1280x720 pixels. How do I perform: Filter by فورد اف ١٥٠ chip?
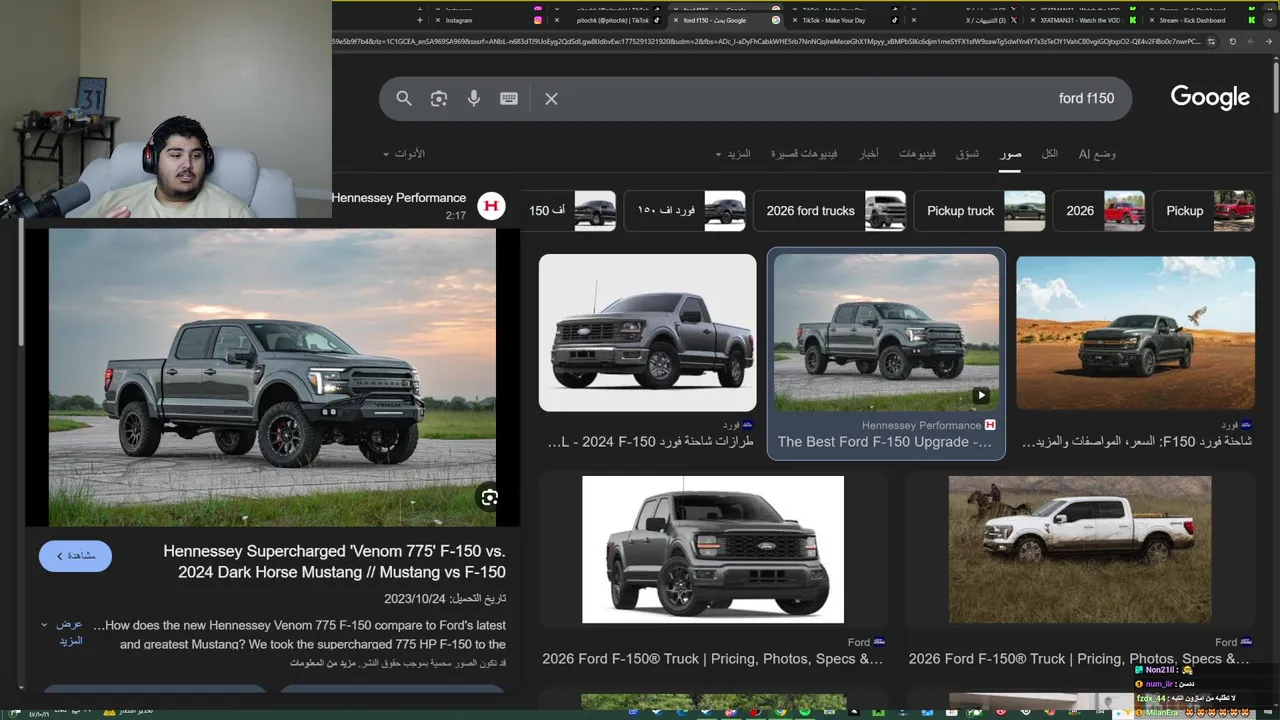point(685,211)
